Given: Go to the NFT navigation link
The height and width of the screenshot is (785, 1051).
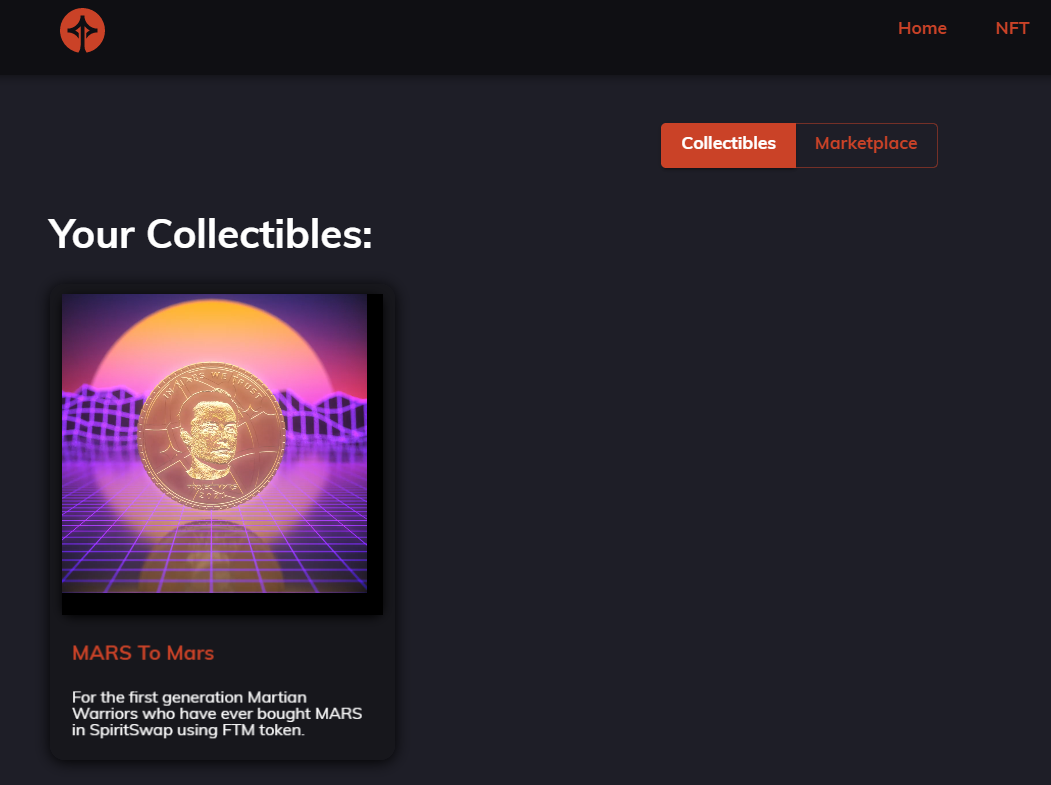Looking at the screenshot, I should click(1011, 28).
